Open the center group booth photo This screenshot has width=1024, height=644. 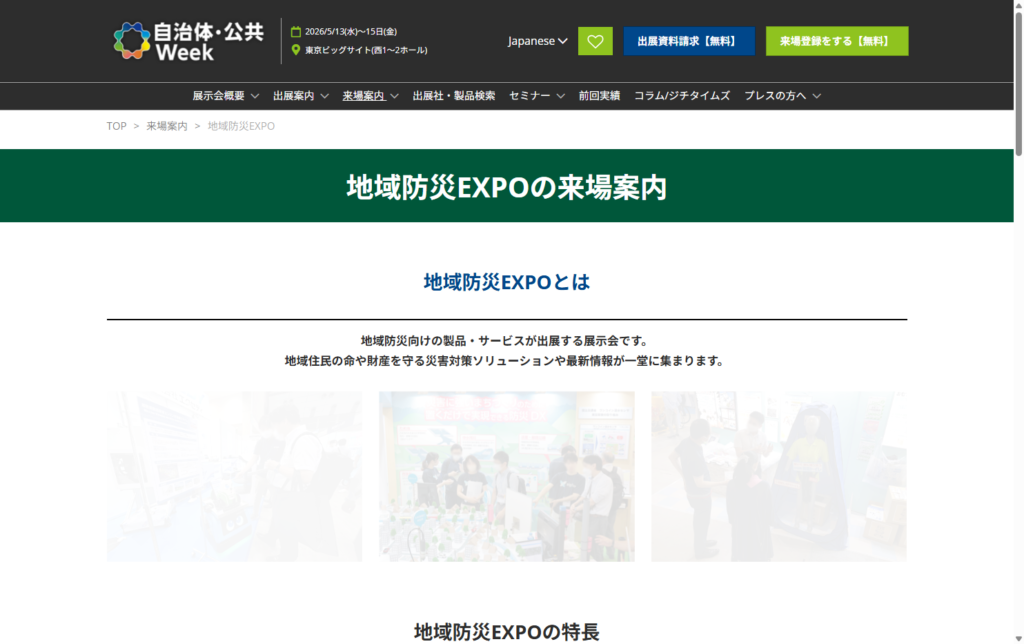pyautogui.click(x=506, y=476)
